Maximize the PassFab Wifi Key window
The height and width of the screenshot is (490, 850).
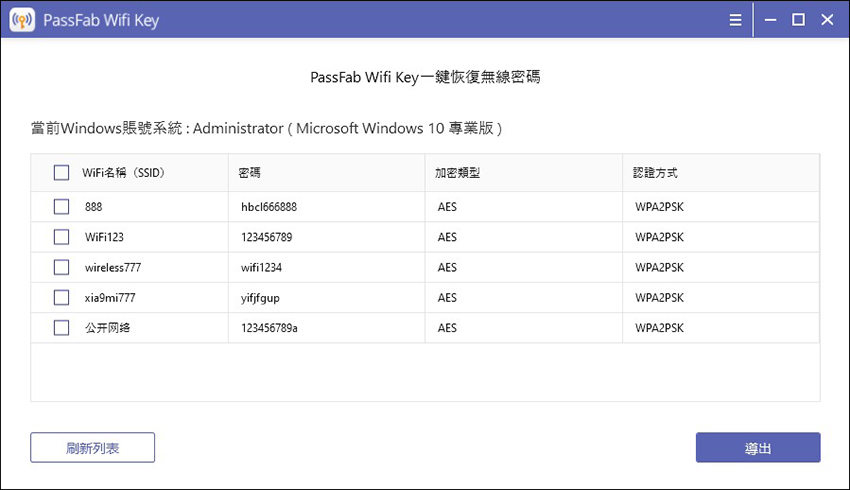[798, 20]
